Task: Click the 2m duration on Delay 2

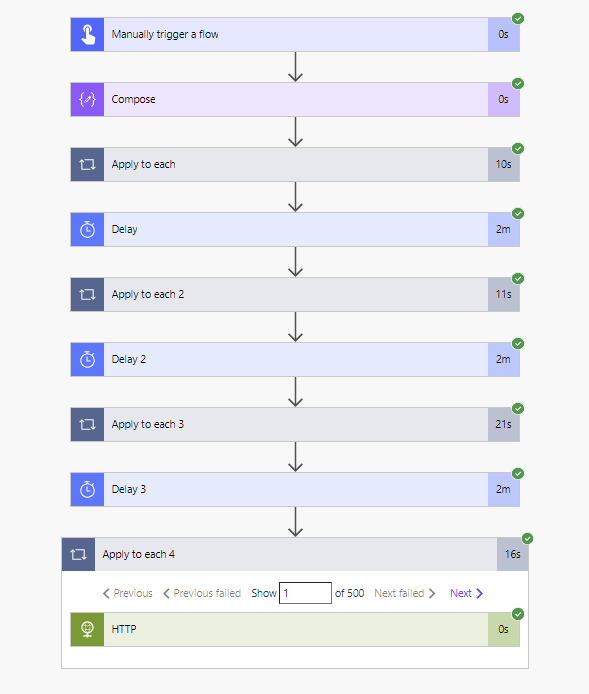Action: [x=503, y=359]
